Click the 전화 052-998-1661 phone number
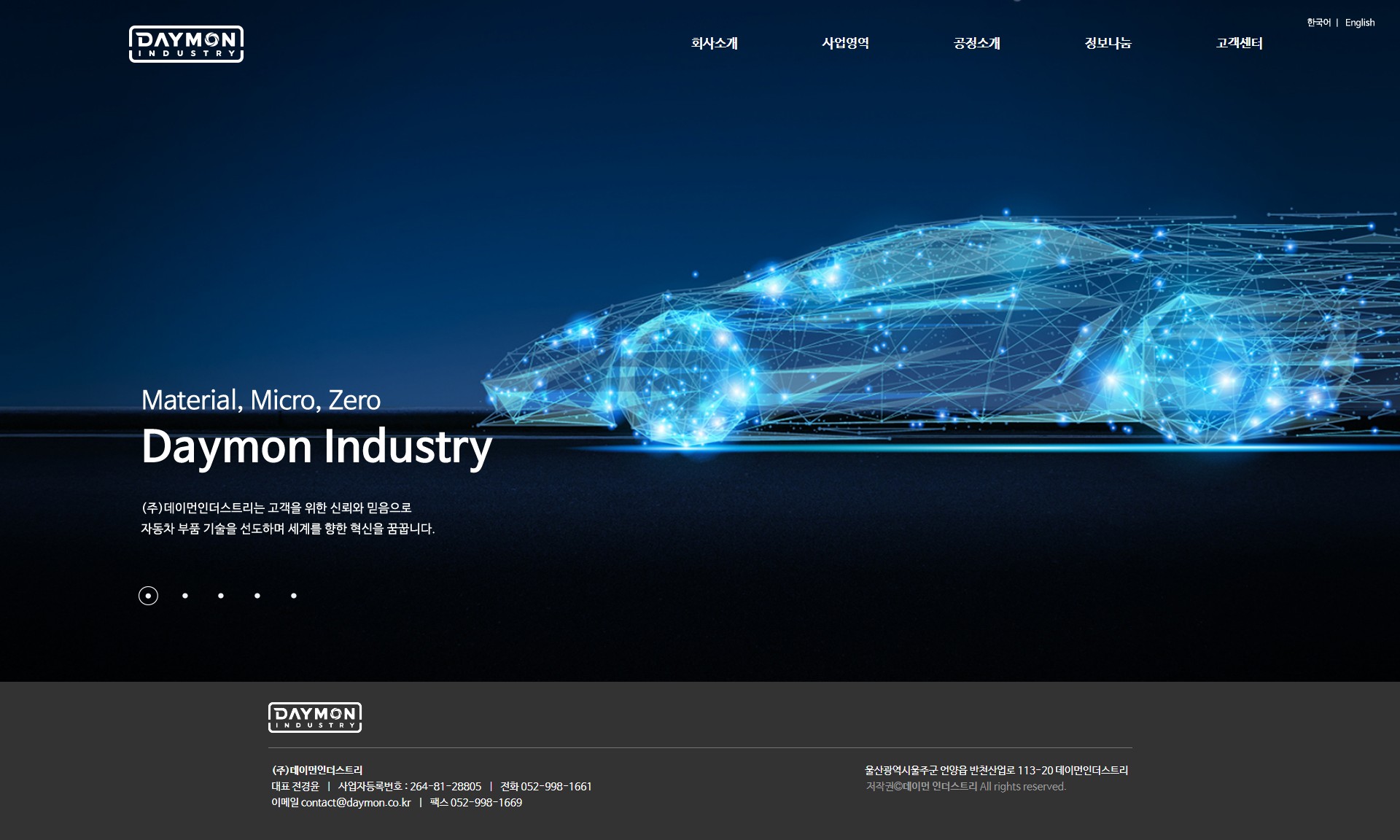 click(x=546, y=786)
